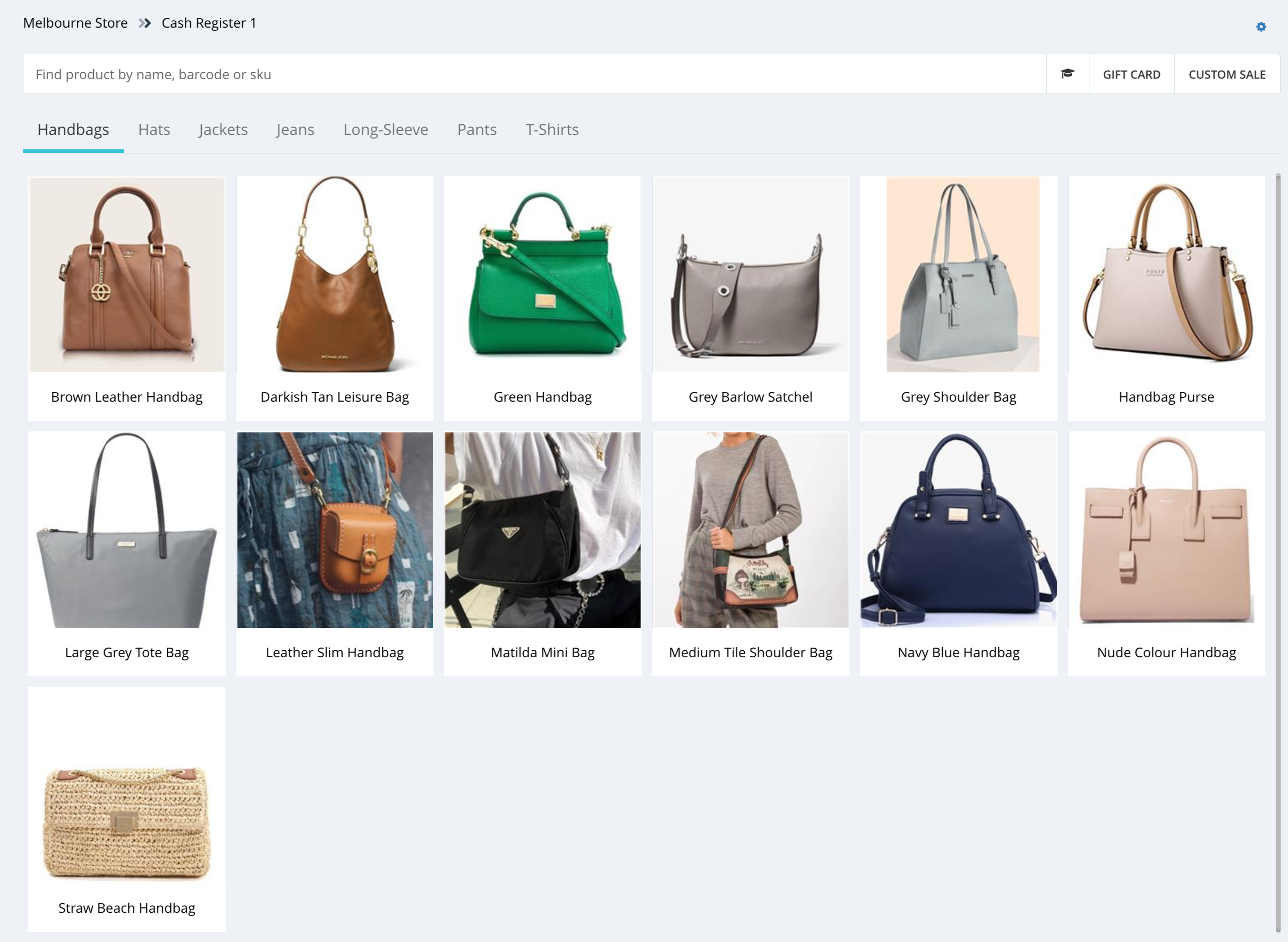This screenshot has height=942, width=1288.
Task: Click the breadcrumb double-chevron icon
Action: tap(145, 23)
